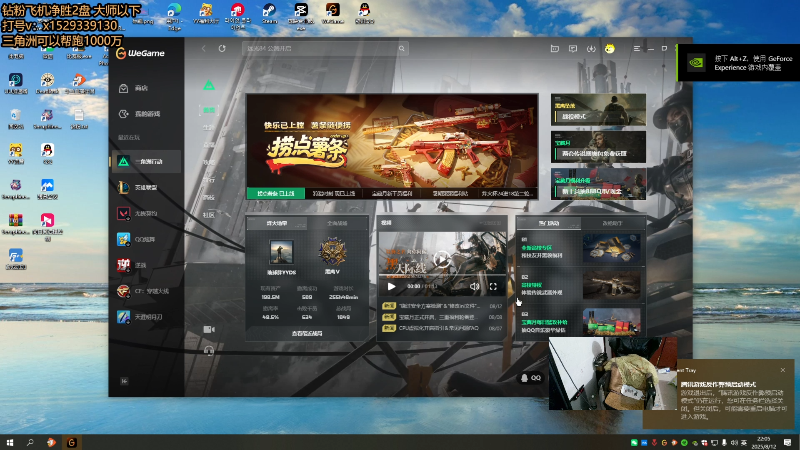The width and height of the screenshot is (800, 450).
Task: Open Windows taskbar search
Action: [x=30, y=442]
